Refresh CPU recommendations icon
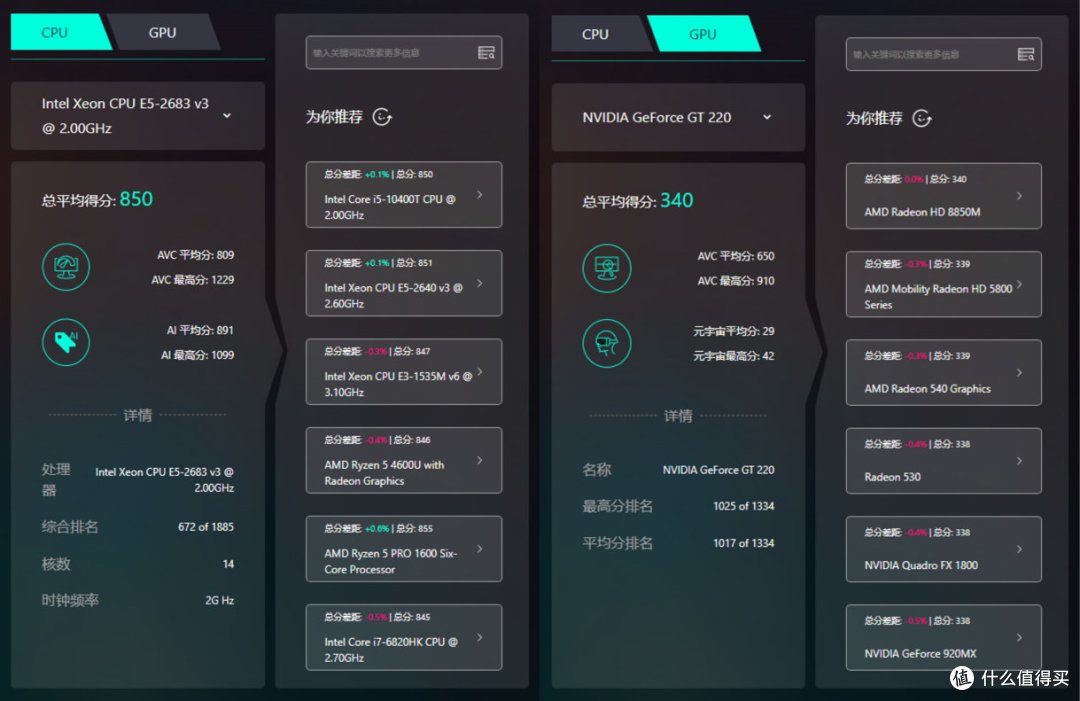Screen dimensions: 1080x701 pyautogui.click(x=382, y=117)
